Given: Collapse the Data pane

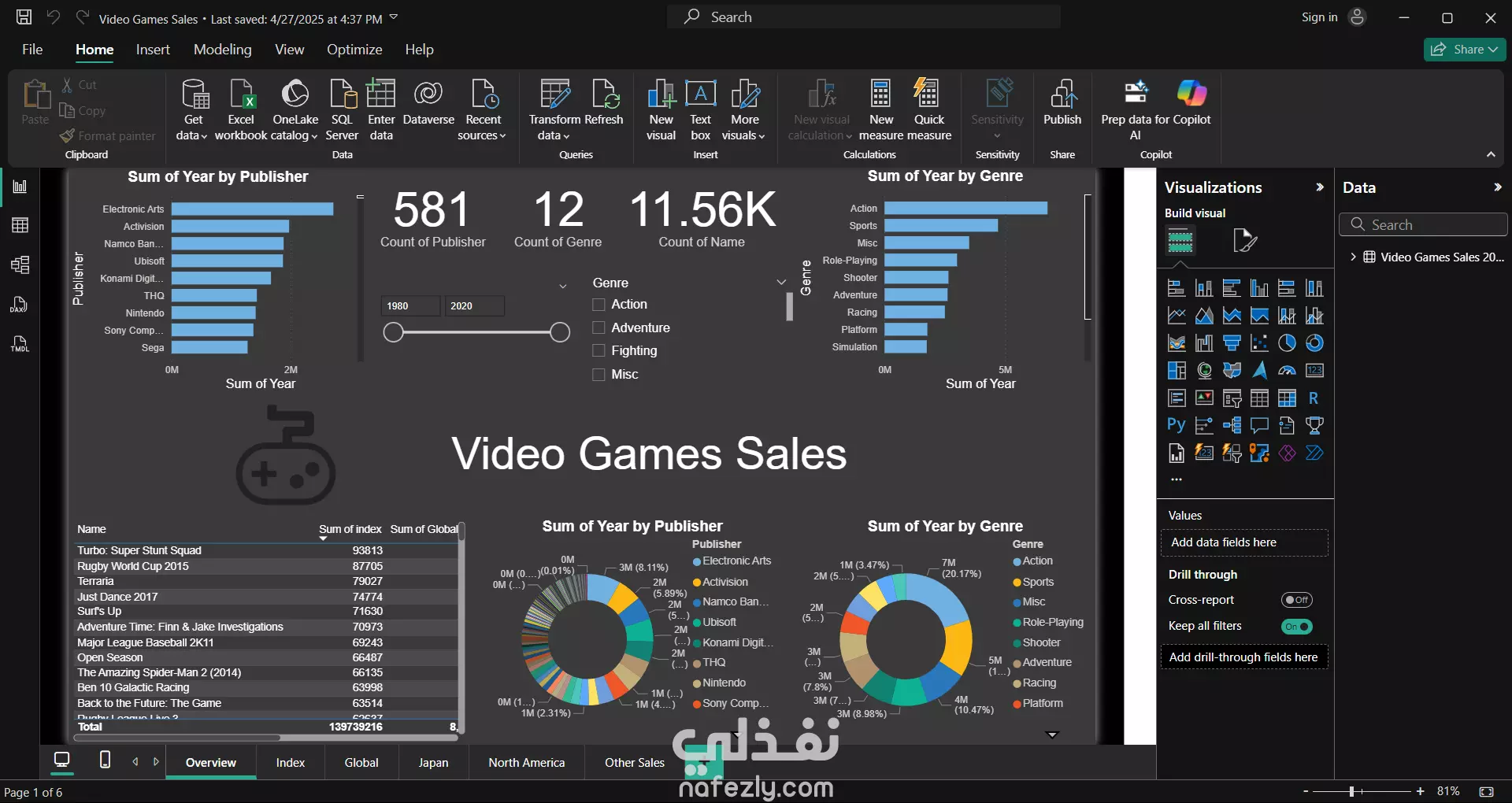Looking at the screenshot, I should click(x=1497, y=187).
